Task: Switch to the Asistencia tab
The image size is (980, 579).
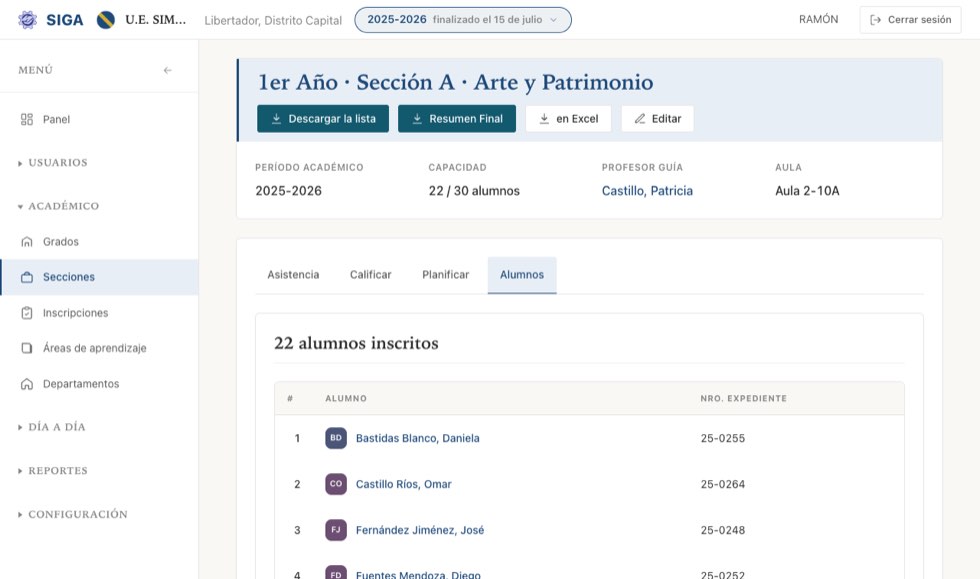Action: point(293,275)
